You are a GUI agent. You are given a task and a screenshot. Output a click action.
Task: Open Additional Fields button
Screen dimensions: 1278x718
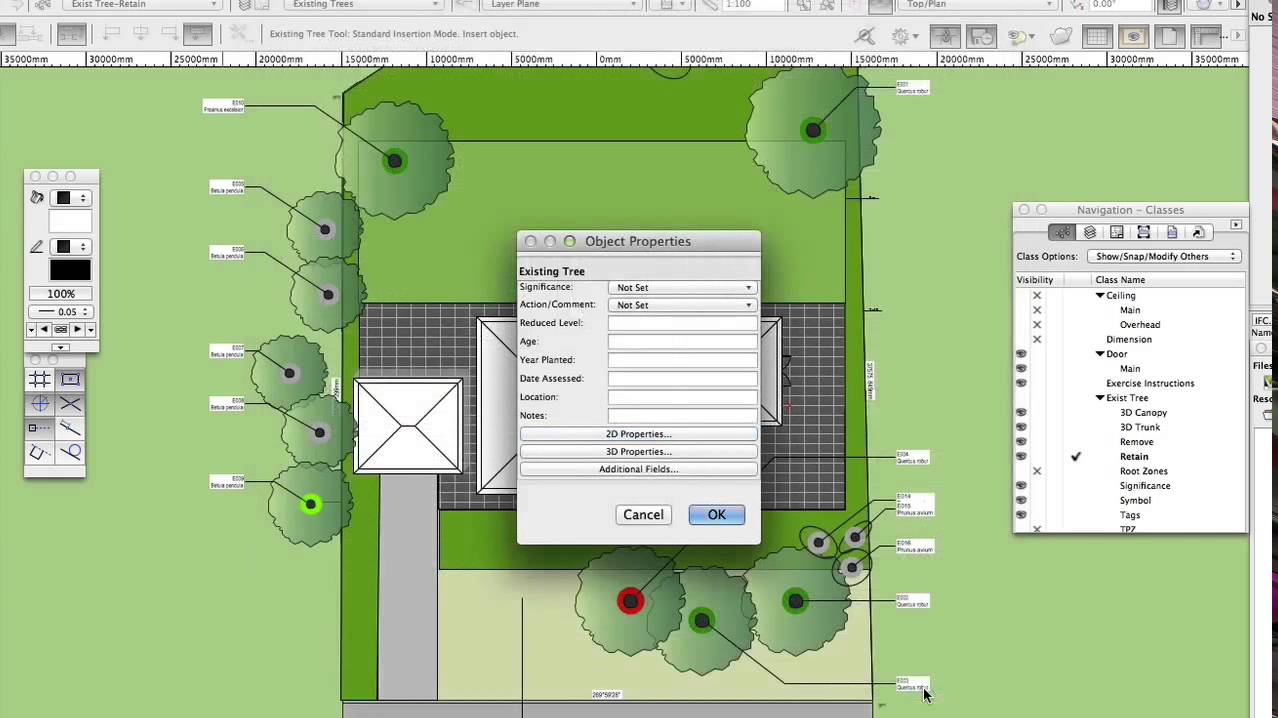638,469
